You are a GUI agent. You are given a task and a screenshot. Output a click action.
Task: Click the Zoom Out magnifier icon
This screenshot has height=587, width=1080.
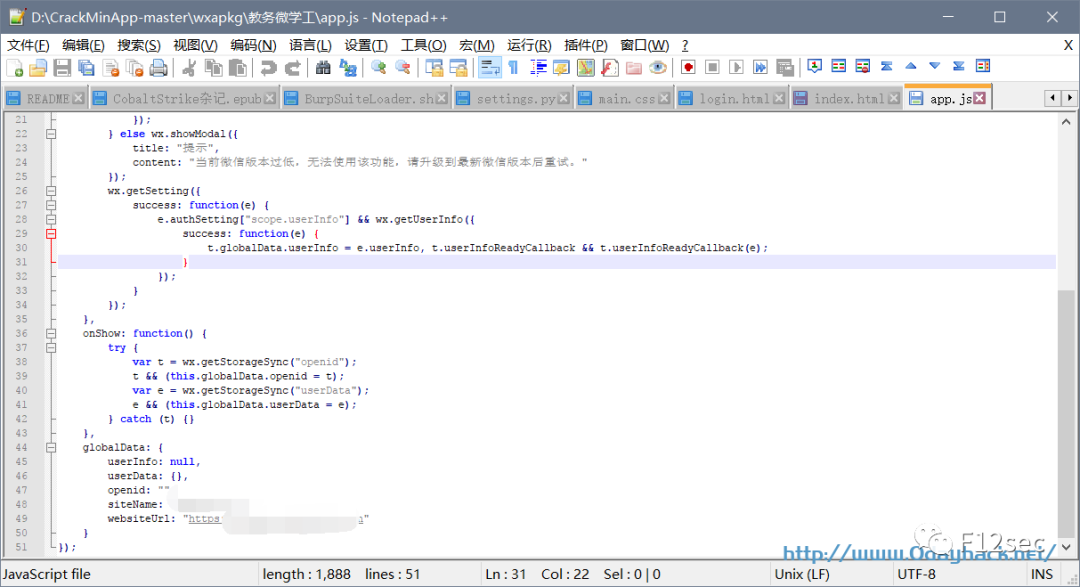[x=403, y=68]
